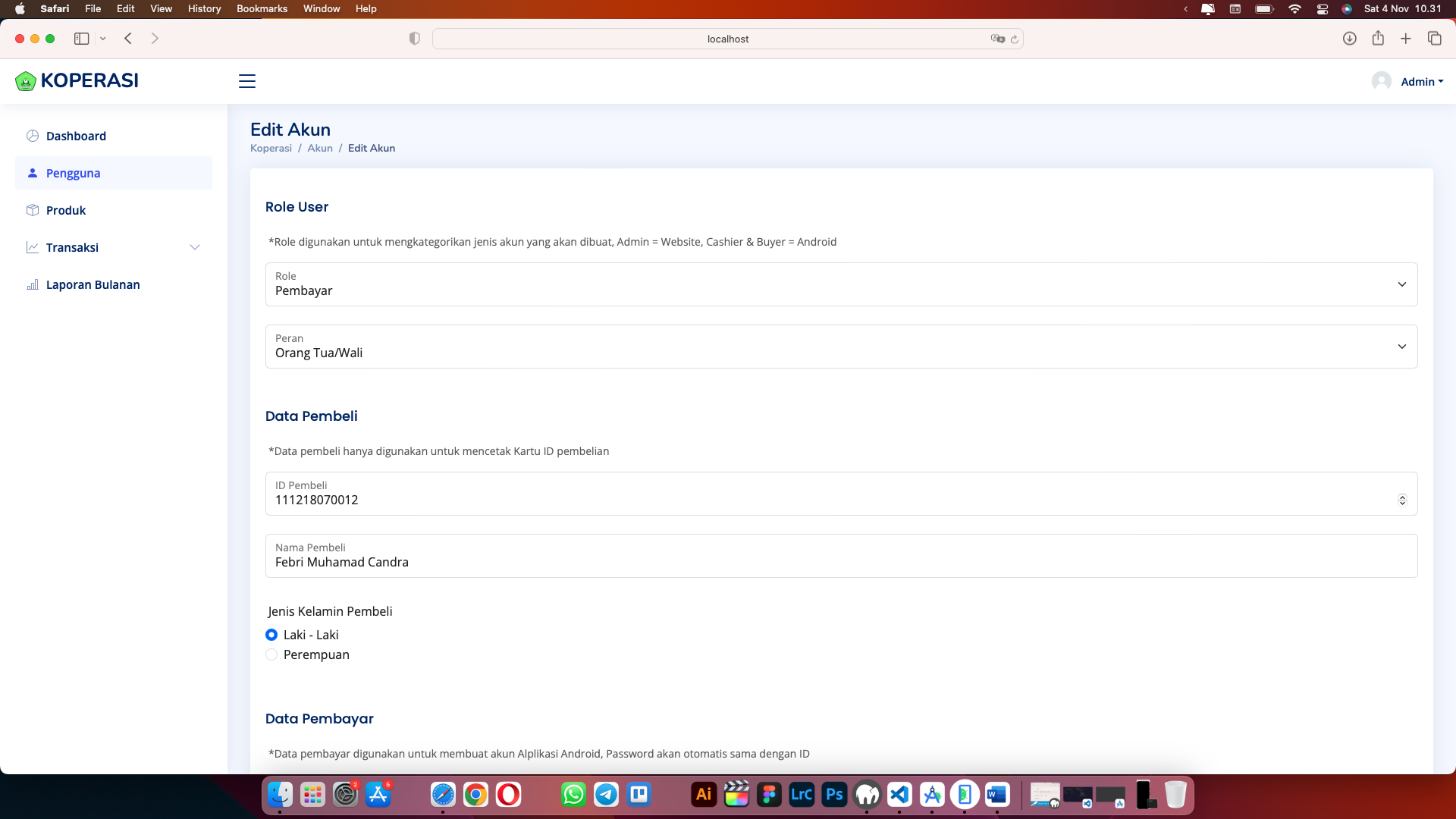
Task: Click the Safari share icon
Action: point(1378,39)
